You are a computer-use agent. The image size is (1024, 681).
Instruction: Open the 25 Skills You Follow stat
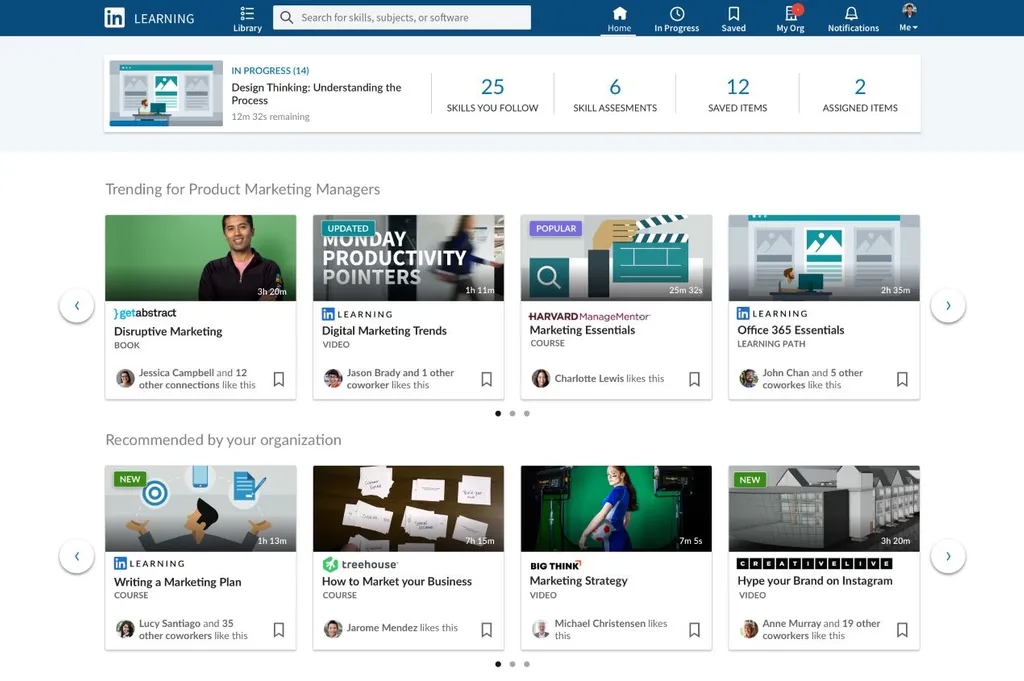[x=492, y=95]
